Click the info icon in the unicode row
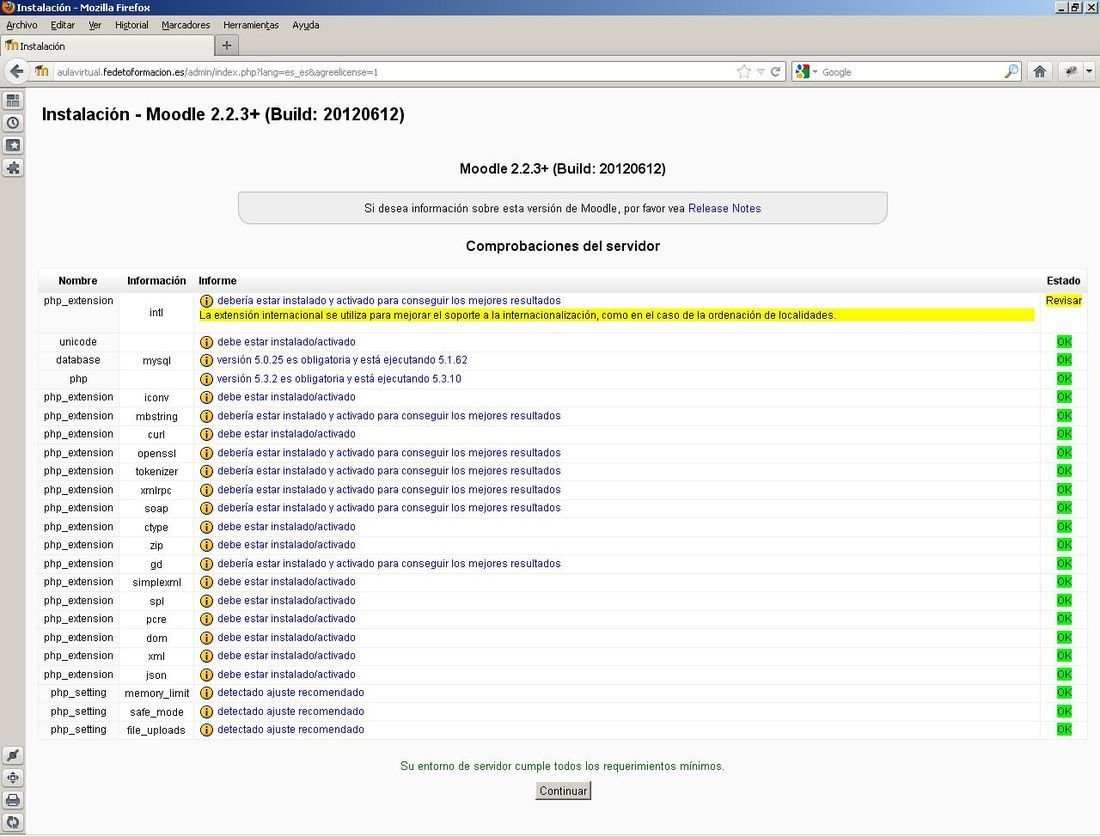Viewport: 1100px width, 837px height. (206, 342)
